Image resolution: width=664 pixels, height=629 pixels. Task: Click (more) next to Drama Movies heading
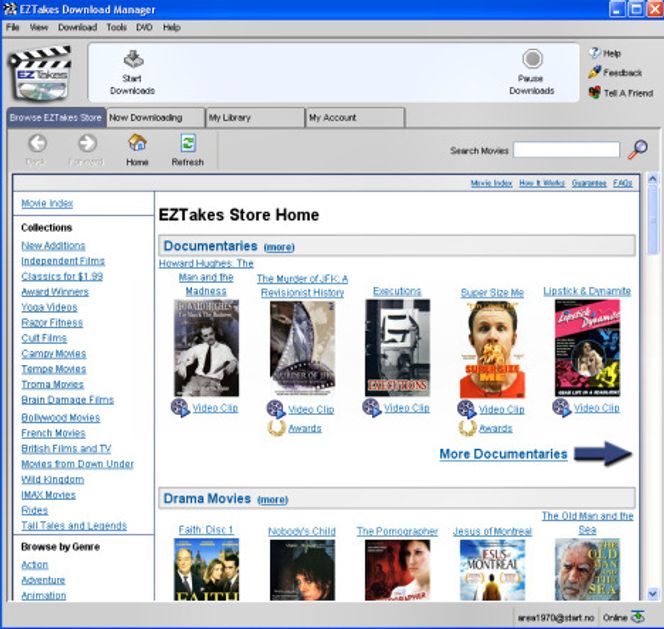click(273, 499)
